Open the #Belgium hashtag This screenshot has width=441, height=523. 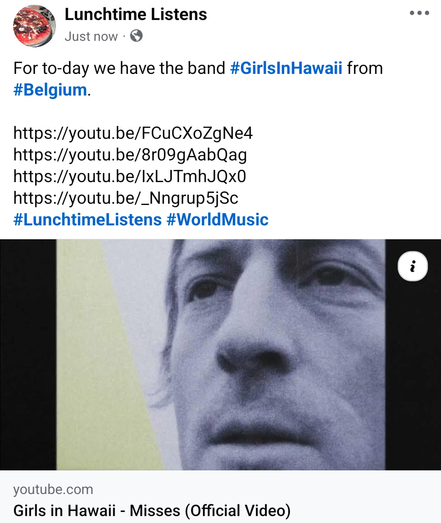point(50,90)
